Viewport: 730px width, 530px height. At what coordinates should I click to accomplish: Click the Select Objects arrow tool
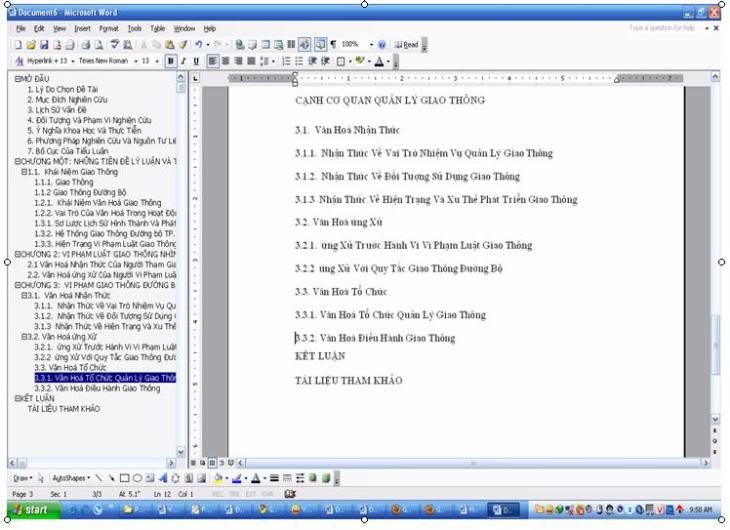(42, 478)
